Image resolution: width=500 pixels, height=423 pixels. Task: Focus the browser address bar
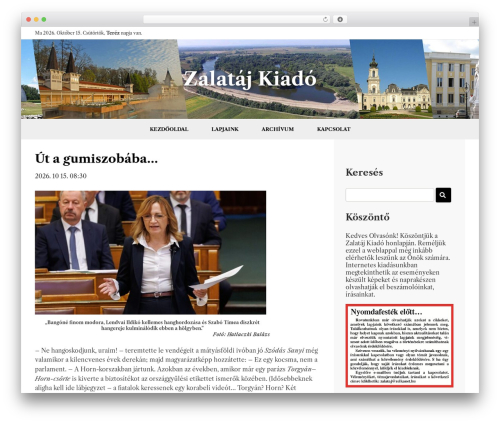tap(236, 20)
